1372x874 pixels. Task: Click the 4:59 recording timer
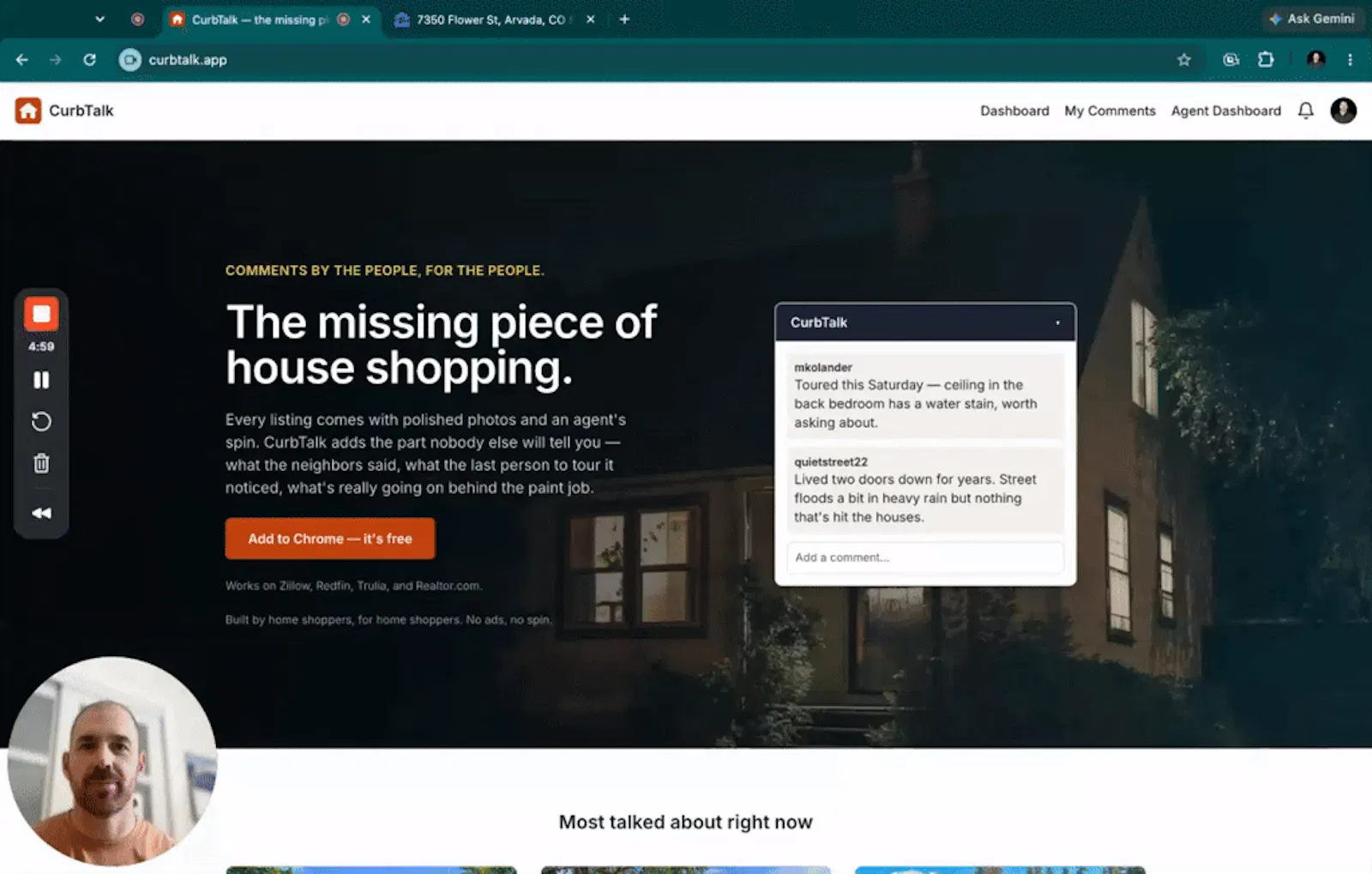pyautogui.click(x=41, y=347)
